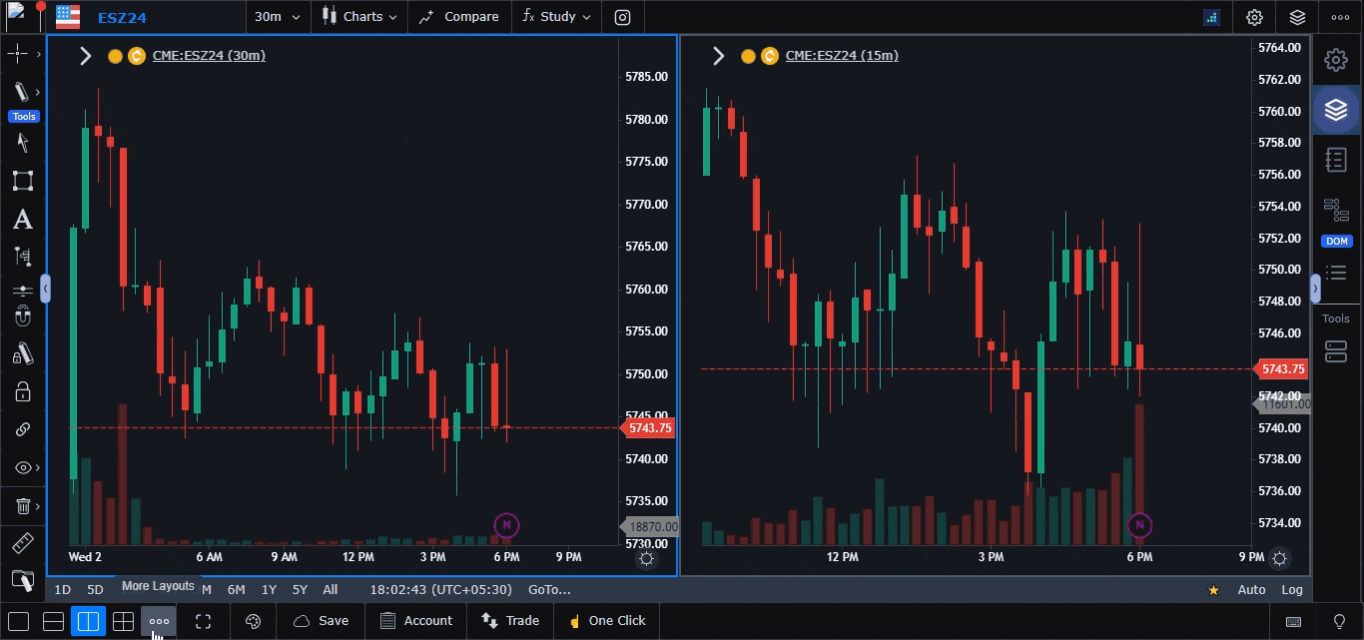Expand the legend chevron on the 15m chart

point(718,56)
